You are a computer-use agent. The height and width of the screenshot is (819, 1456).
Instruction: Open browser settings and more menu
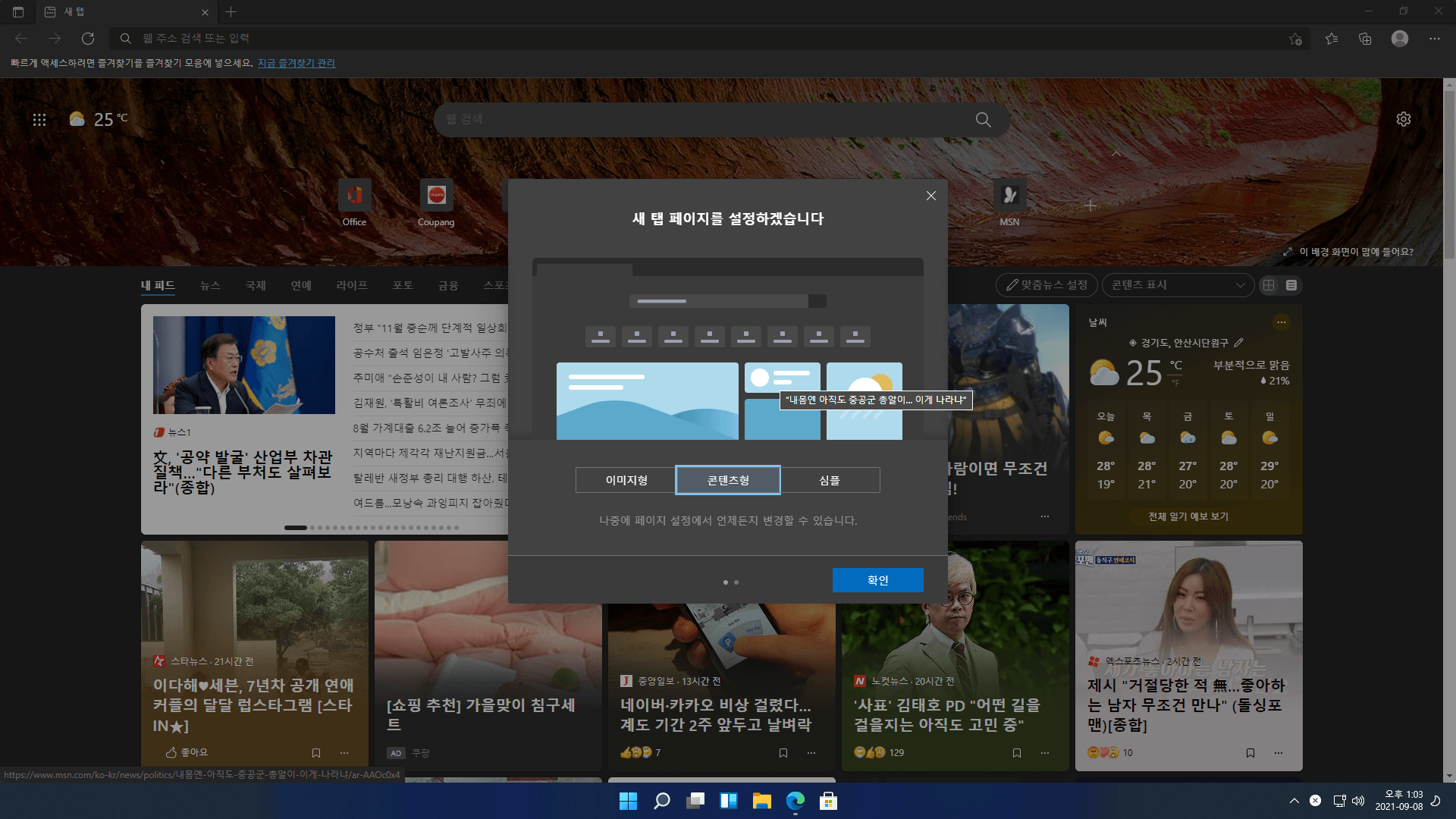coord(1434,39)
